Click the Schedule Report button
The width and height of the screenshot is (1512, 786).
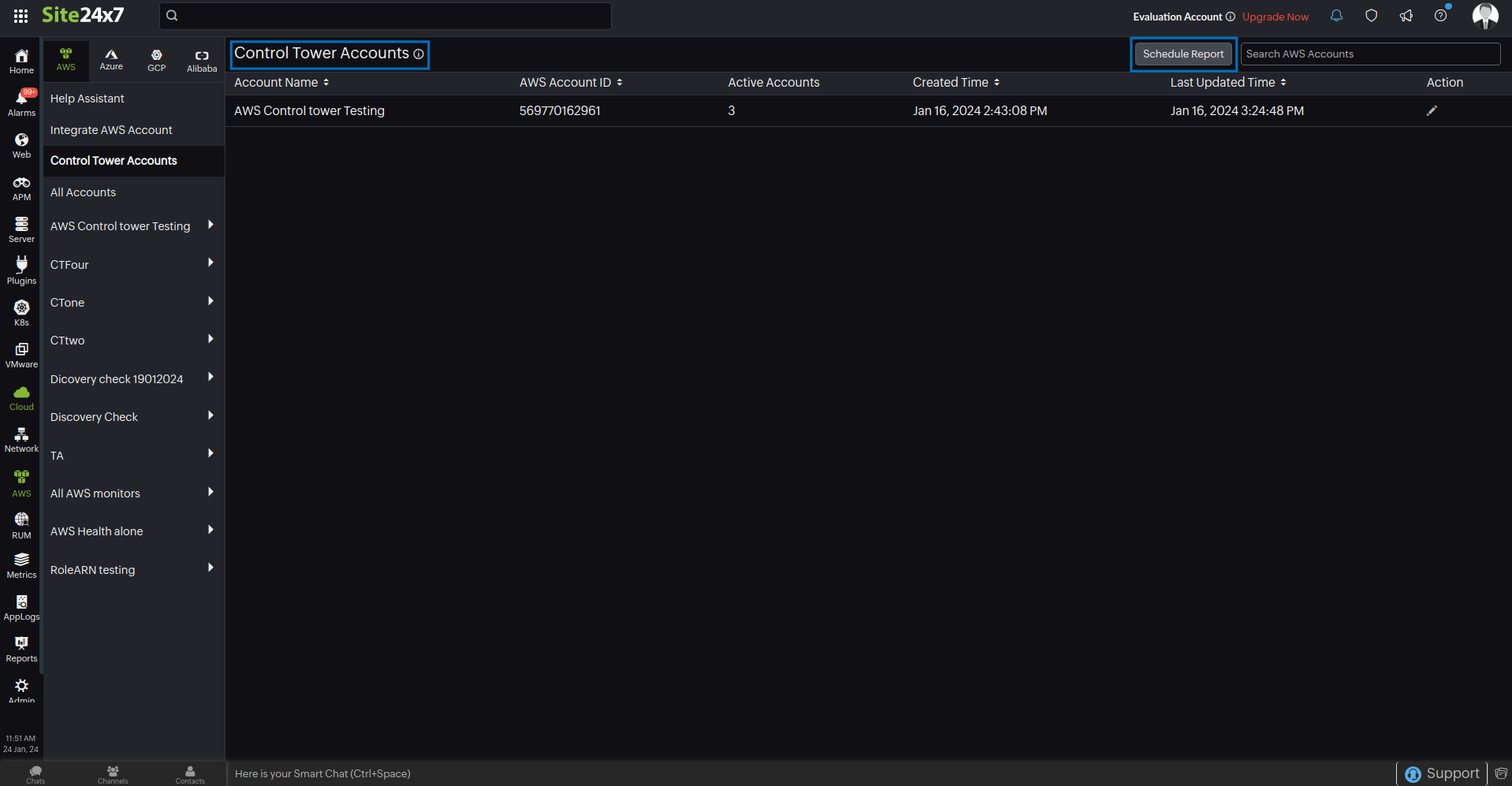pyautogui.click(x=1182, y=54)
